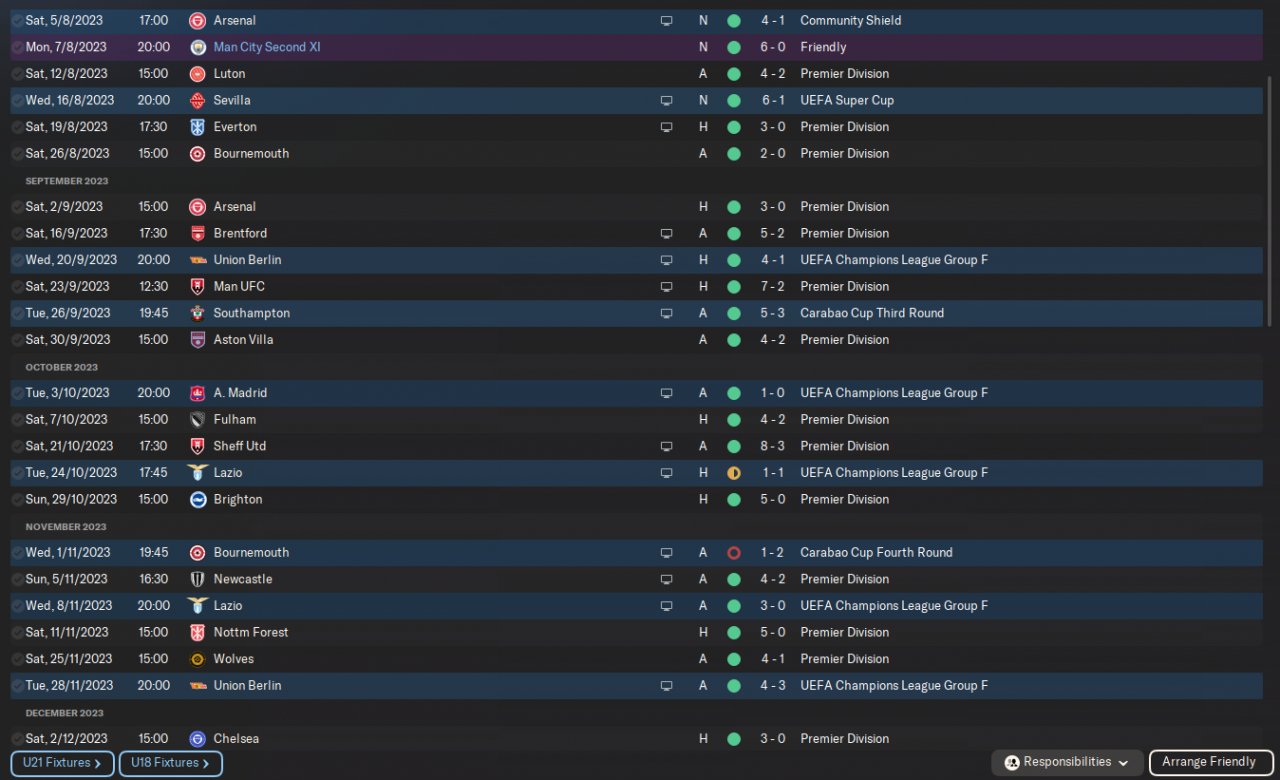This screenshot has height=780, width=1280.
Task: Click the Sevilla club crest
Action: coord(198,100)
